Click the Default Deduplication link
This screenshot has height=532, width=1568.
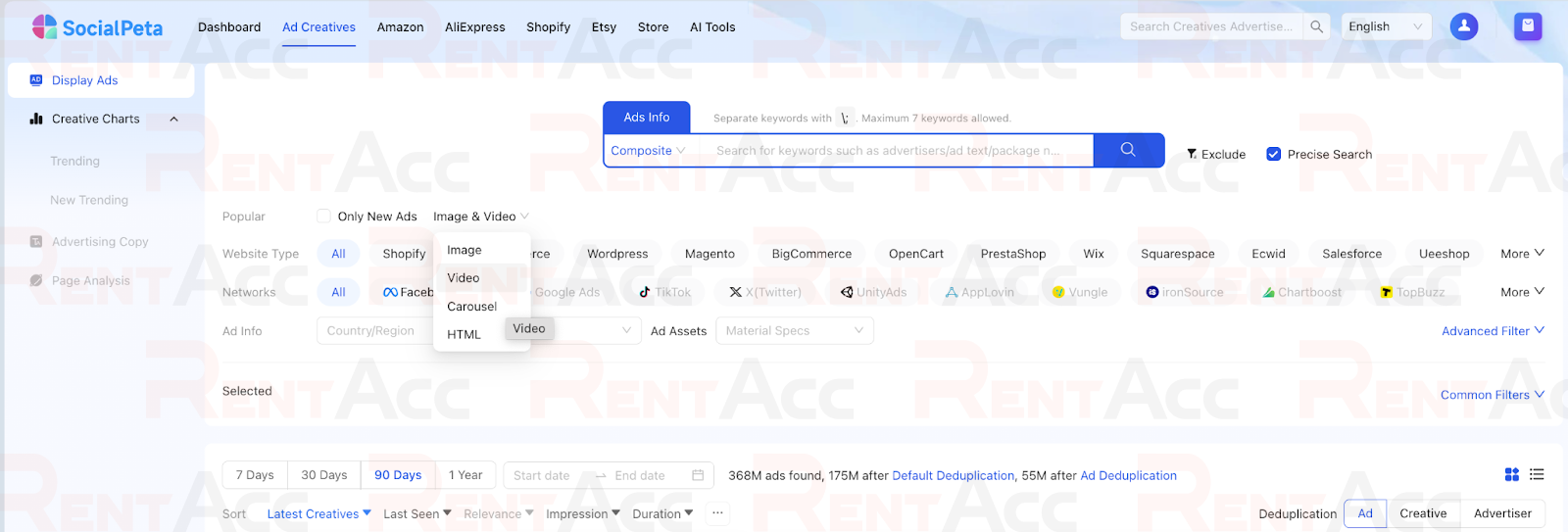[x=953, y=475]
